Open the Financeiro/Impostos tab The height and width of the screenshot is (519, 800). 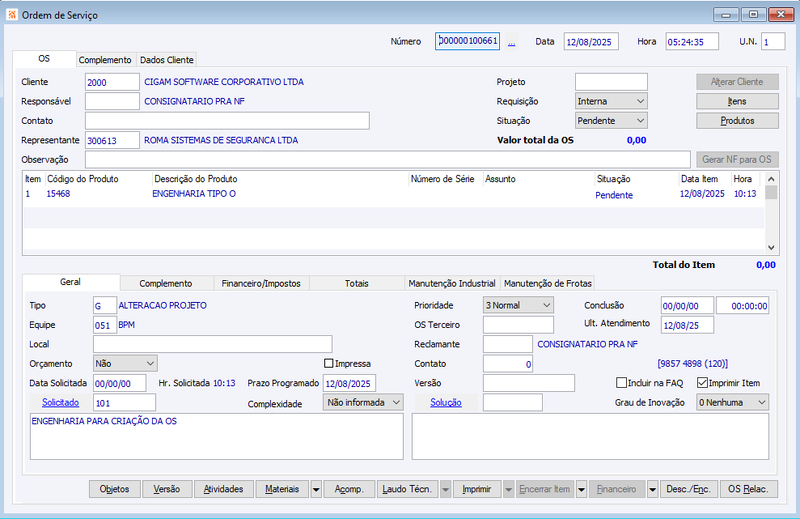(x=261, y=283)
